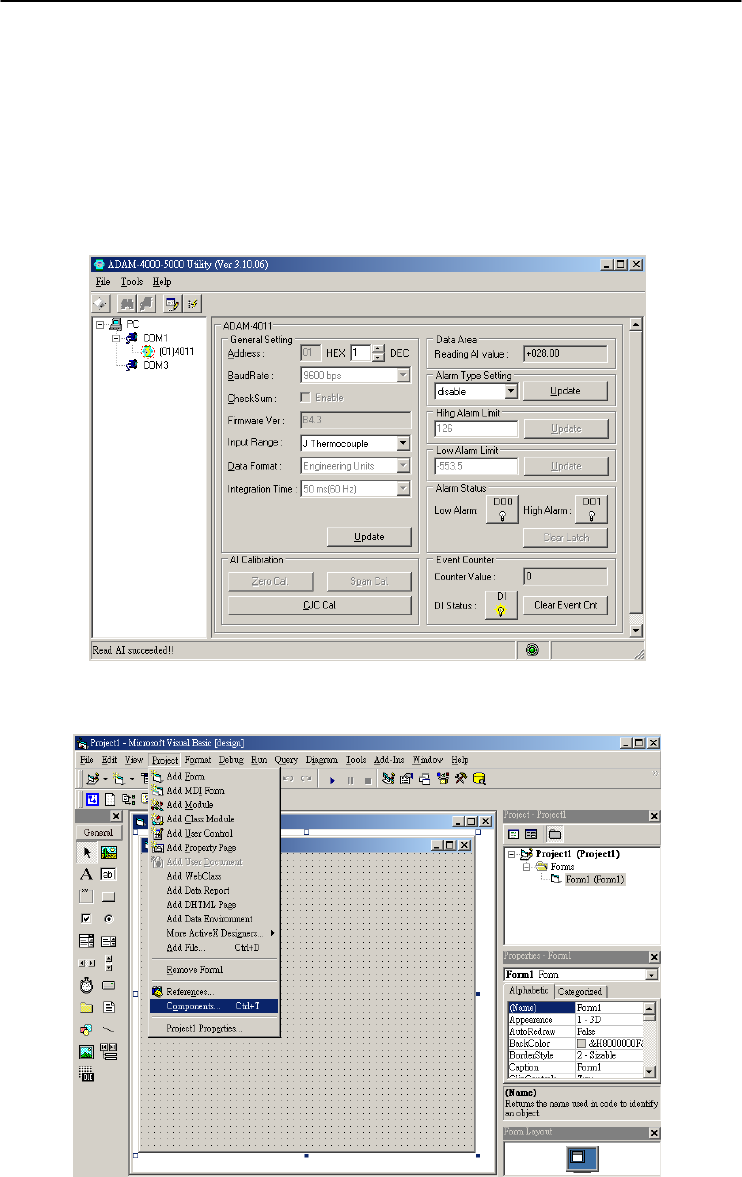
Task: Click the BackColor color swatch
Action: point(581,1043)
